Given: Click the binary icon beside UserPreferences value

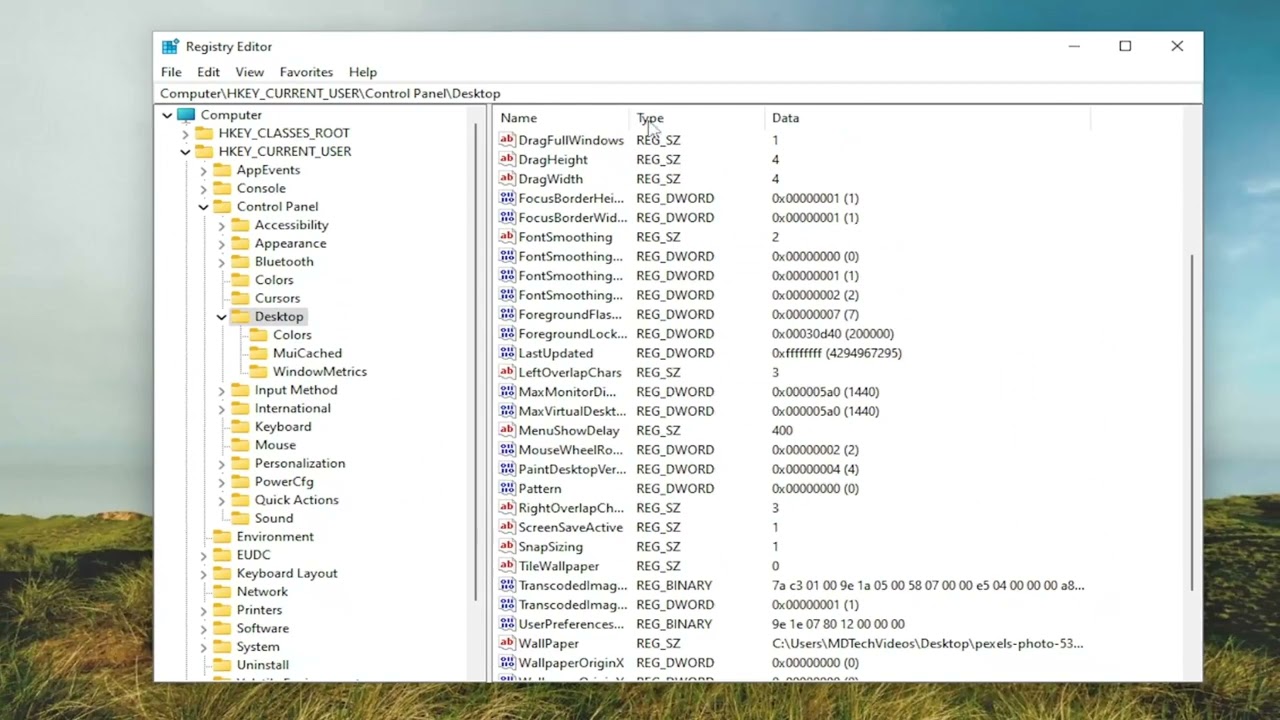Looking at the screenshot, I should (507, 624).
